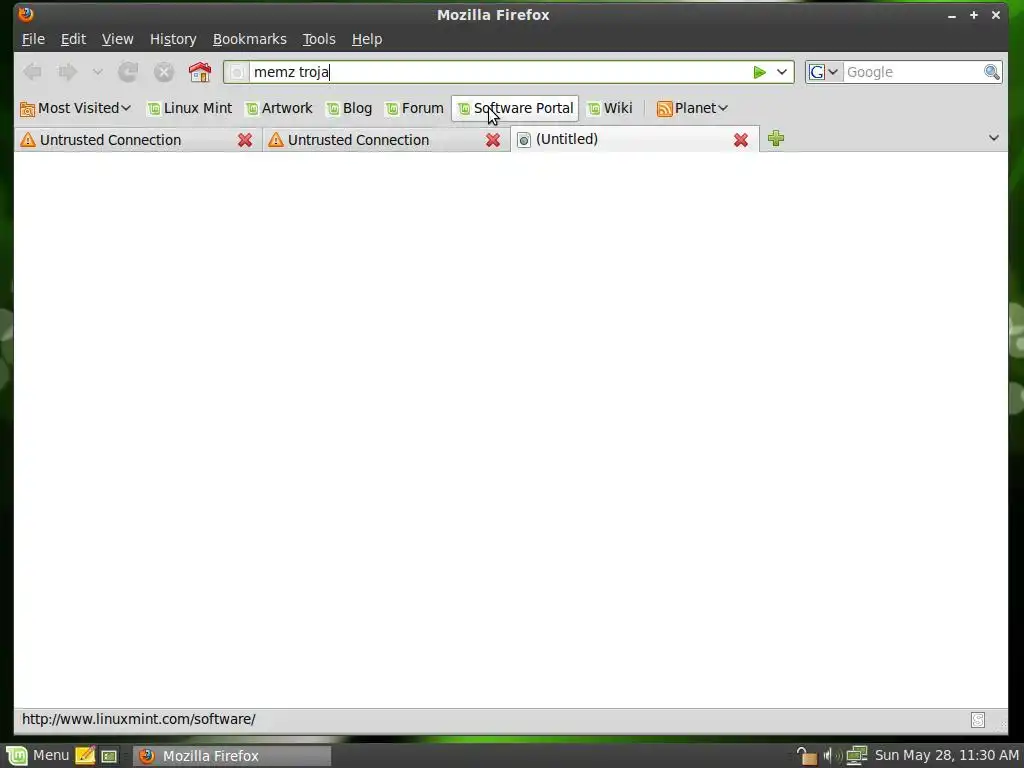Open the Edit menu

pos(73,39)
